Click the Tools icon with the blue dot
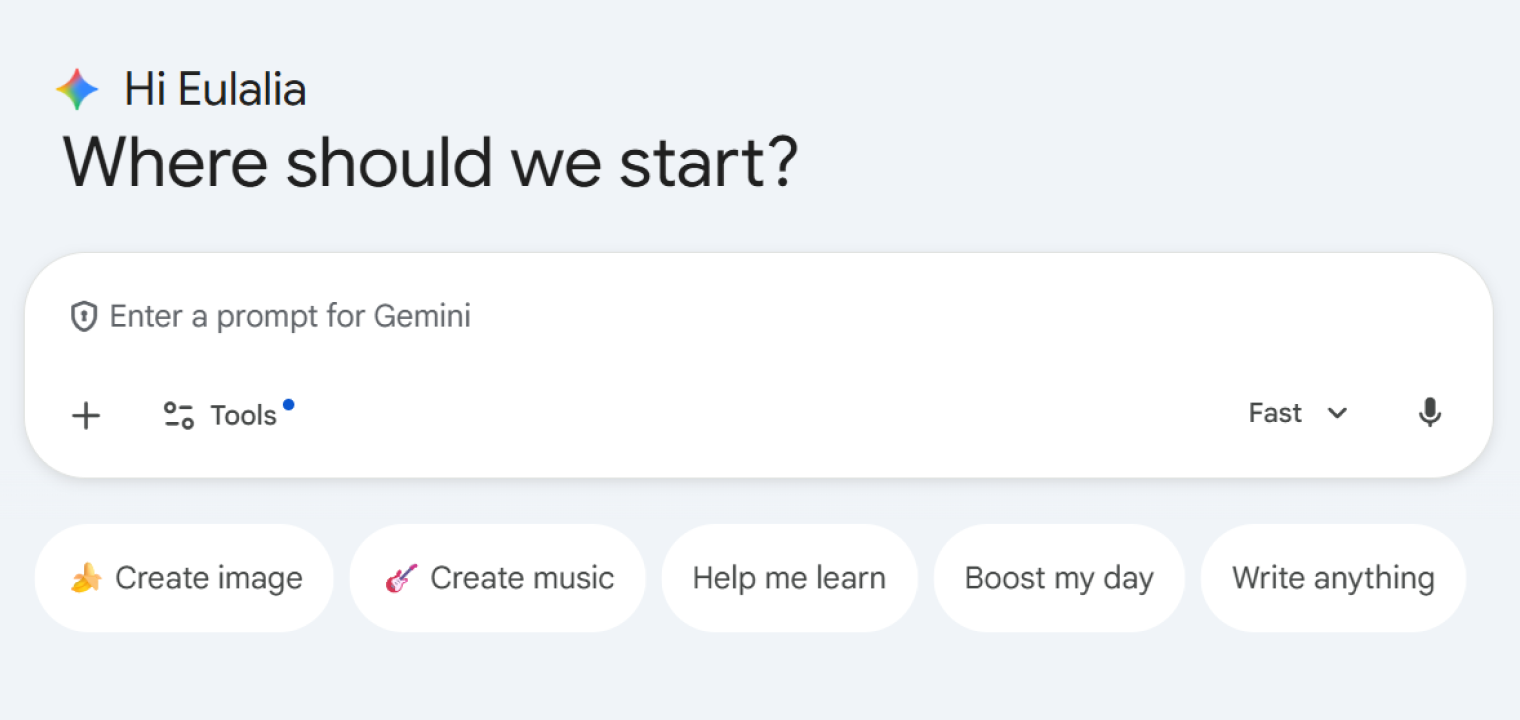This screenshot has height=720, width=1520. [x=178, y=414]
